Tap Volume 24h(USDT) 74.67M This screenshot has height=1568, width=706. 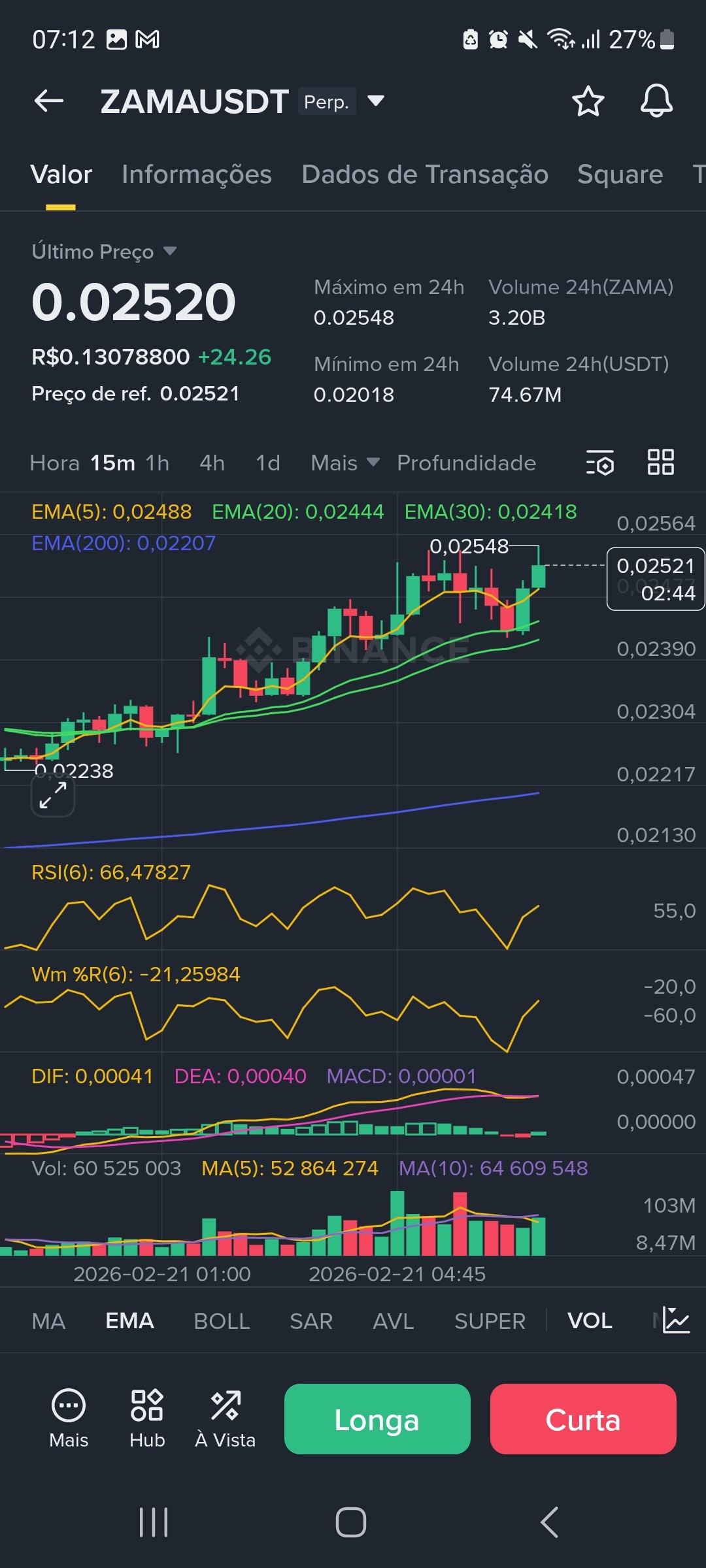(525, 395)
